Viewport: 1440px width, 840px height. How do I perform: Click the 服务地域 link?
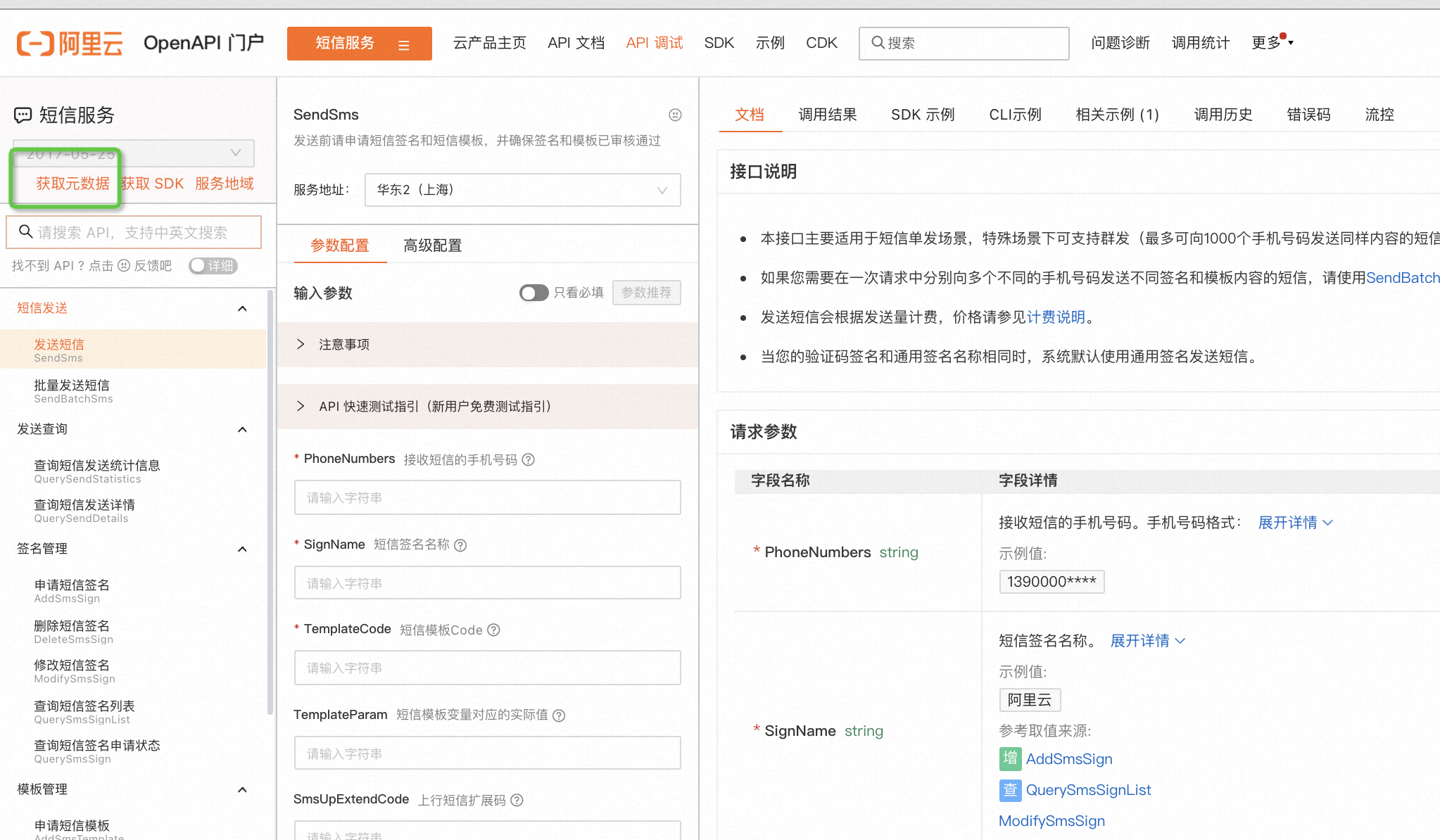225,184
